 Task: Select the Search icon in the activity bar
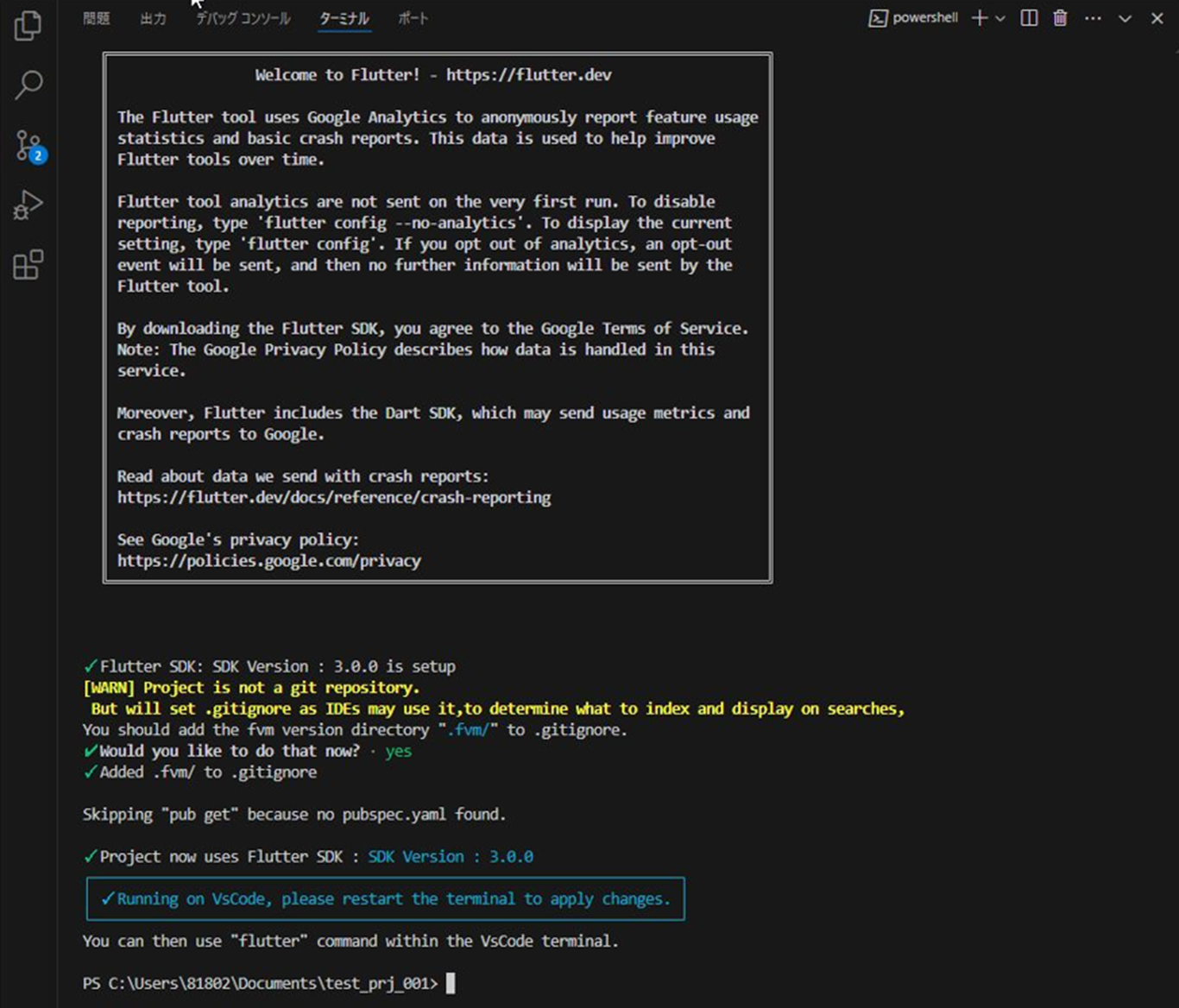point(28,85)
